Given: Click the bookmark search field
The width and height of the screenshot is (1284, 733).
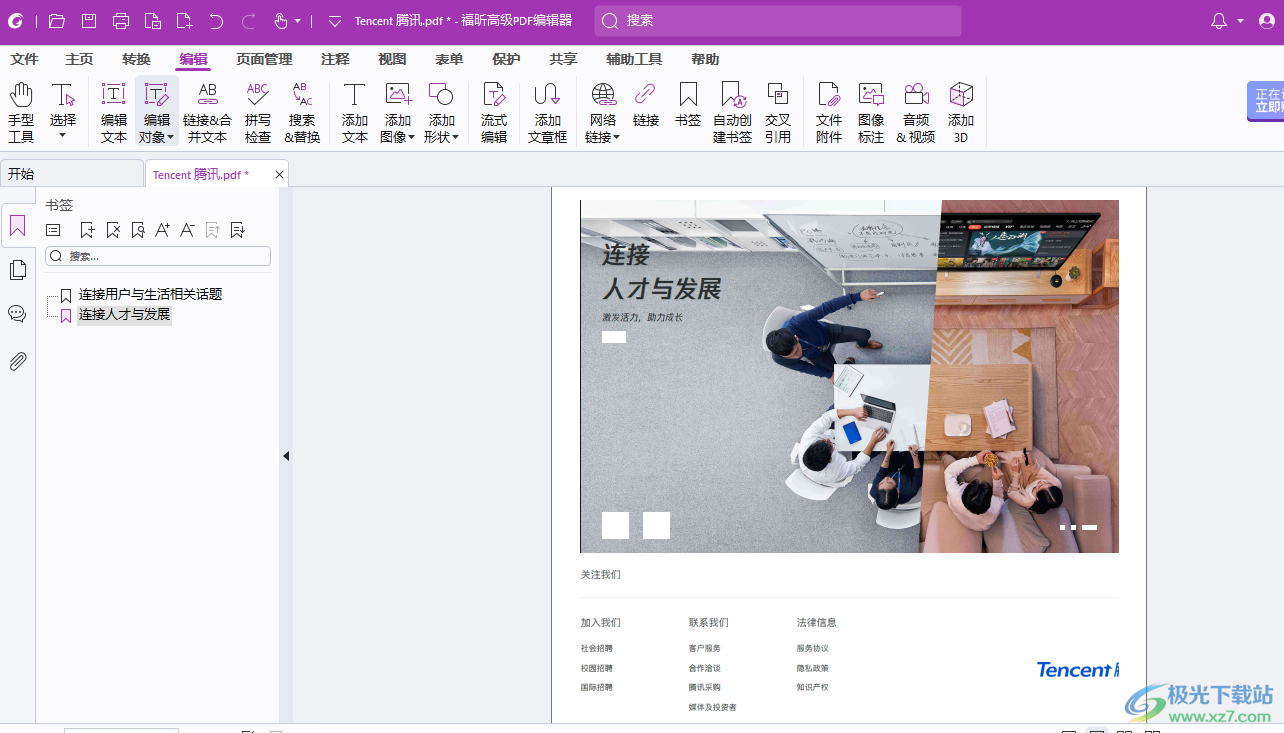Looking at the screenshot, I should tap(157, 256).
